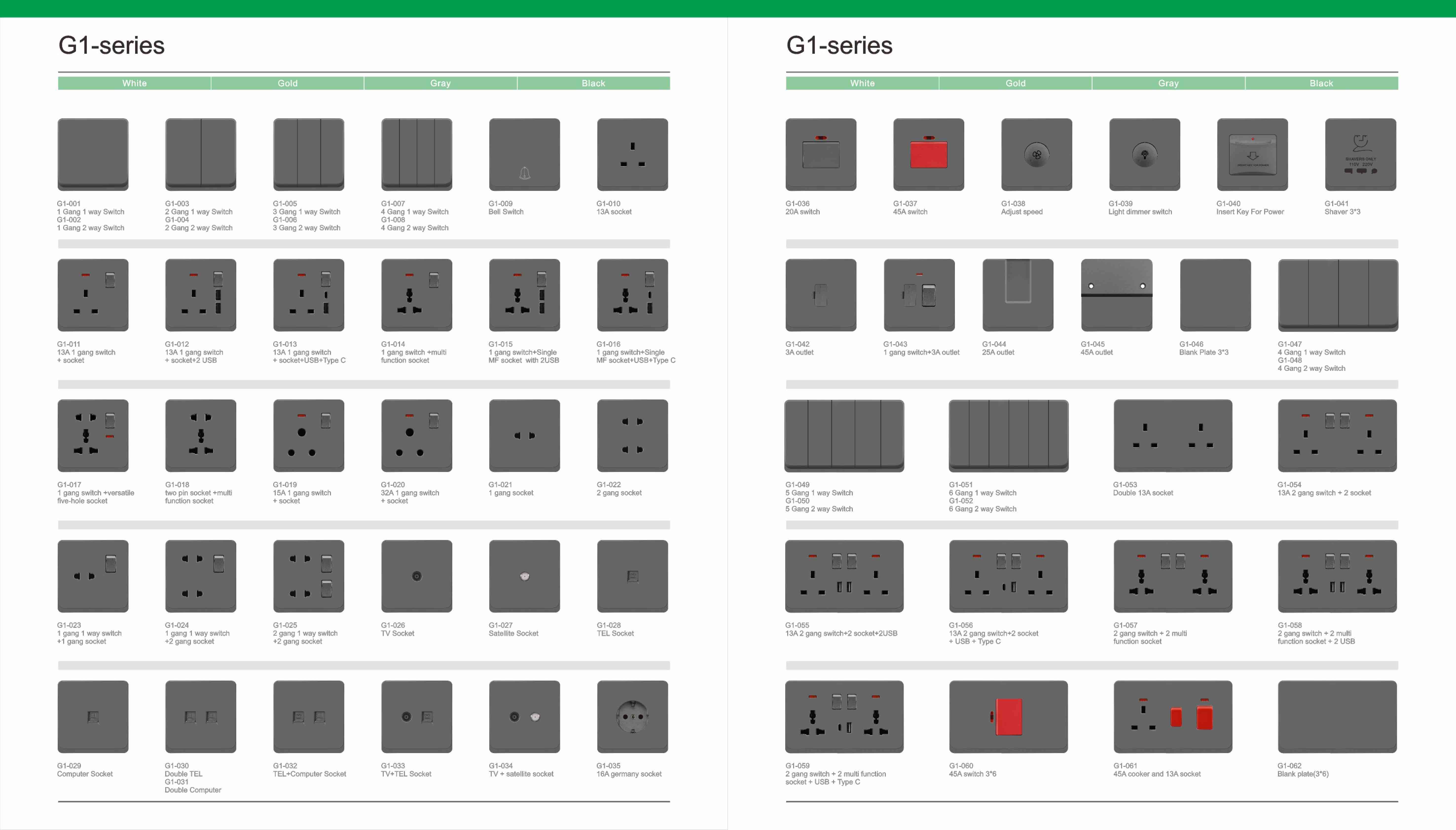Click the G1-034 TV + satellite socket image
This screenshot has width=1456, height=830.
(x=525, y=717)
